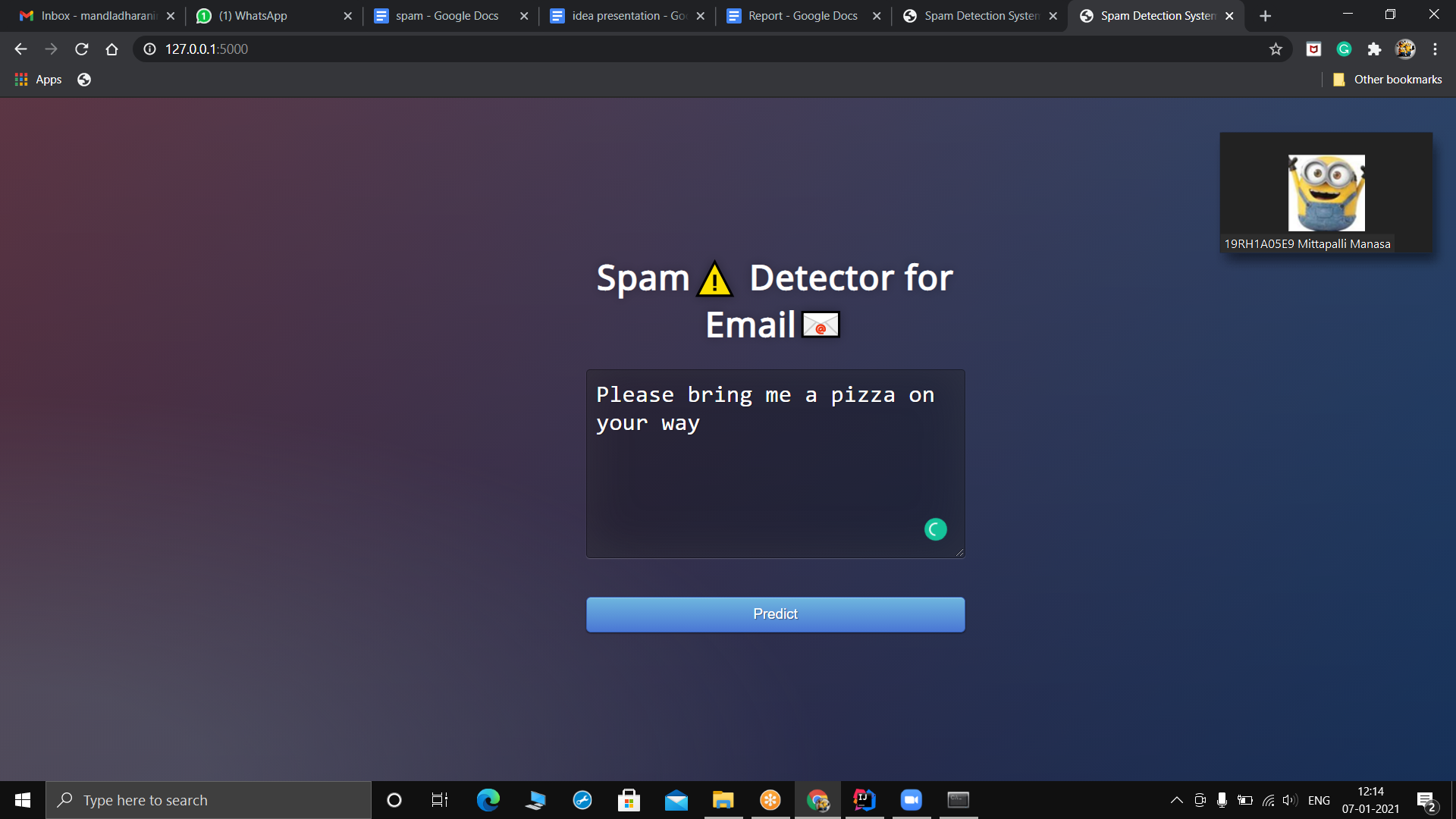Open Chrome's three-dot menu
Screen dimensions: 1456x819
1435,49
